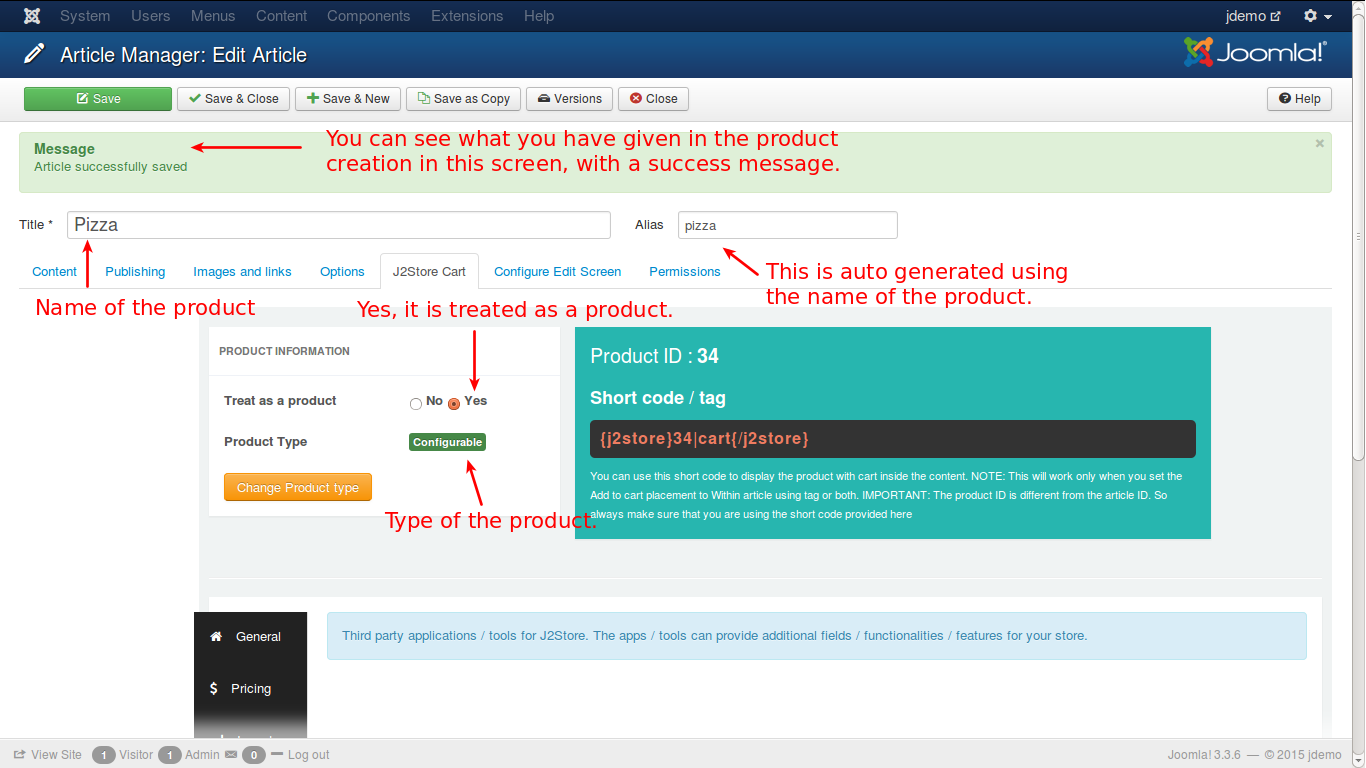Select No for Treat as a product
Image resolution: width=1366 pixels, height=768 pixels.
[x=416, y=403]
